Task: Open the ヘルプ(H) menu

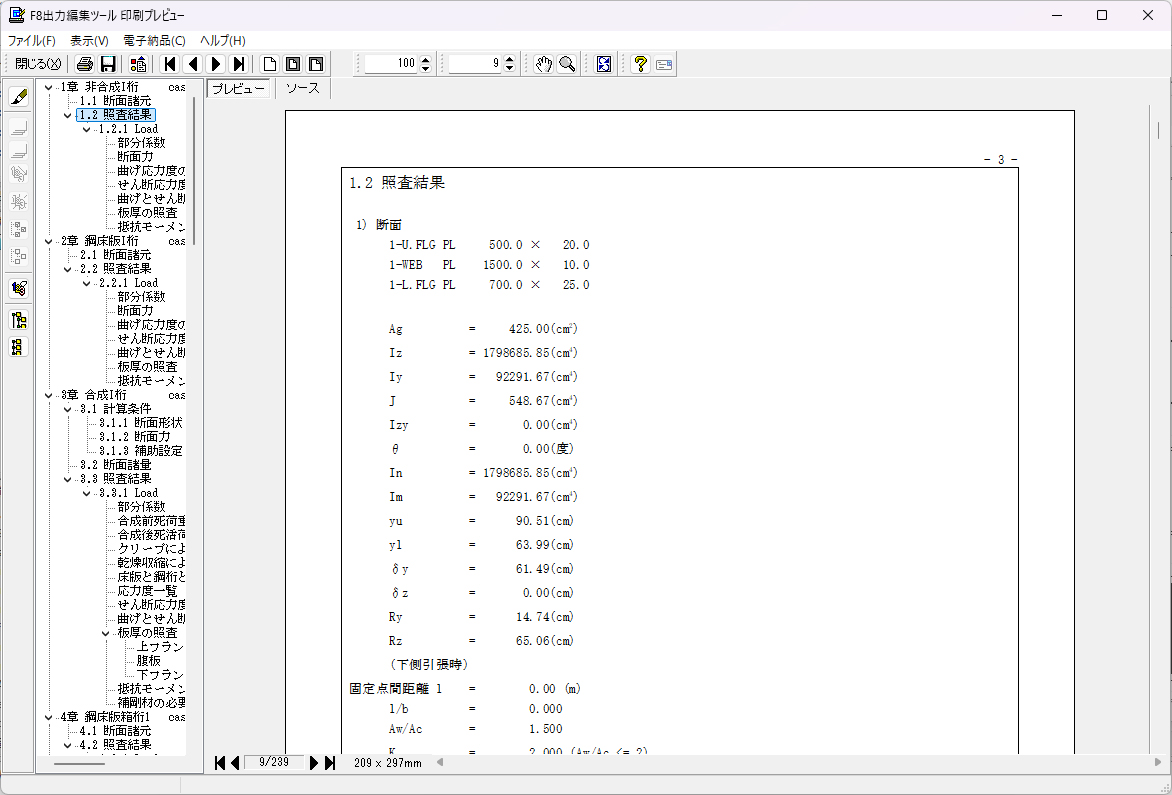Action: click(223, 40)
